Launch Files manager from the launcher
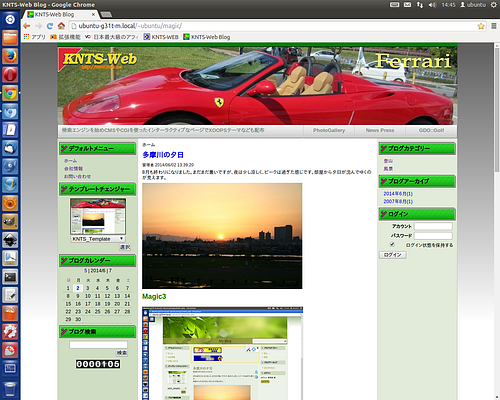Viewport: 500px width, 400px height. (x=10, y=38)
